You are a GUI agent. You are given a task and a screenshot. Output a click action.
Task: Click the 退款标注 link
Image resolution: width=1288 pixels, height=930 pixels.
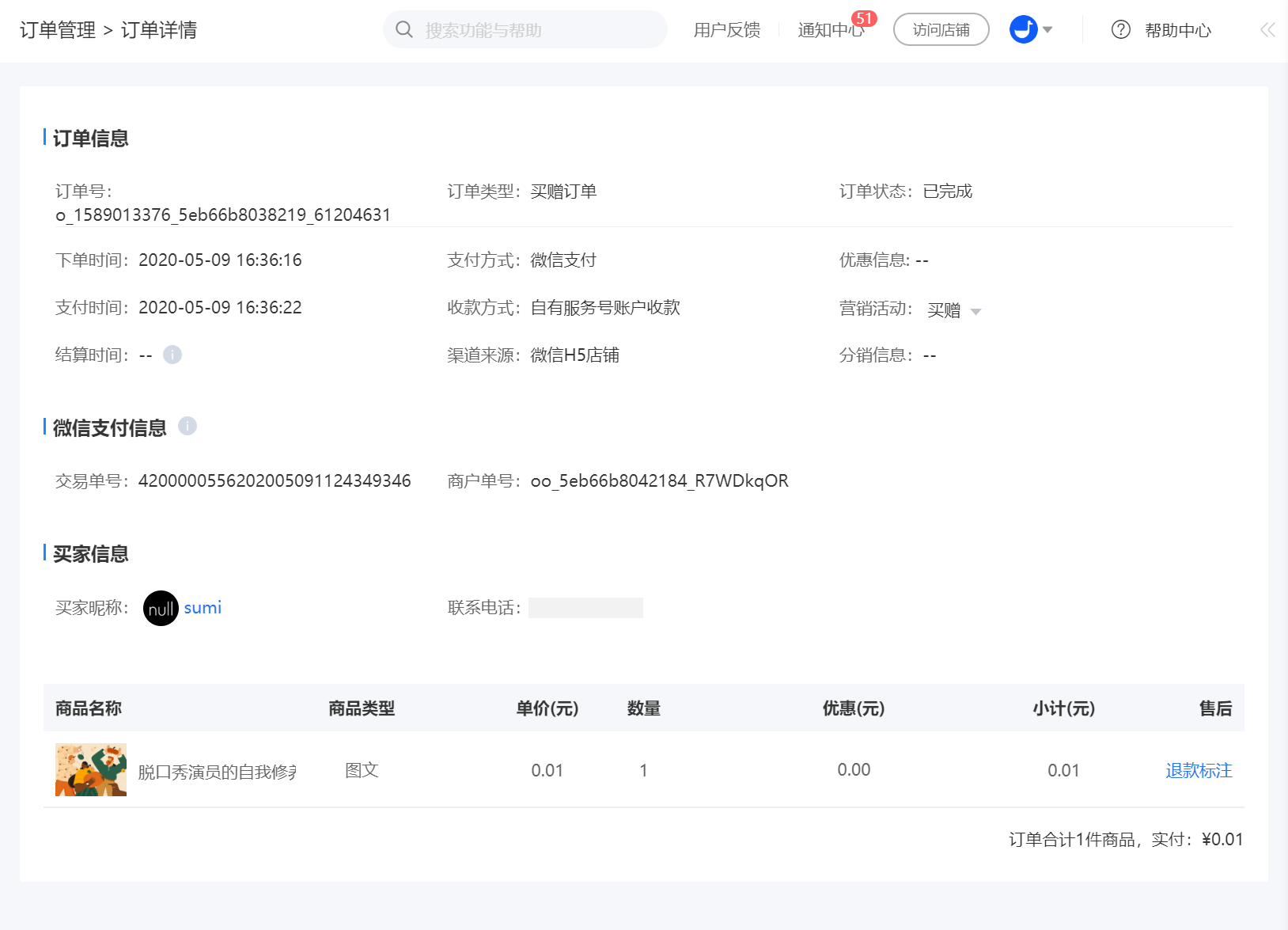[1199, 770]
